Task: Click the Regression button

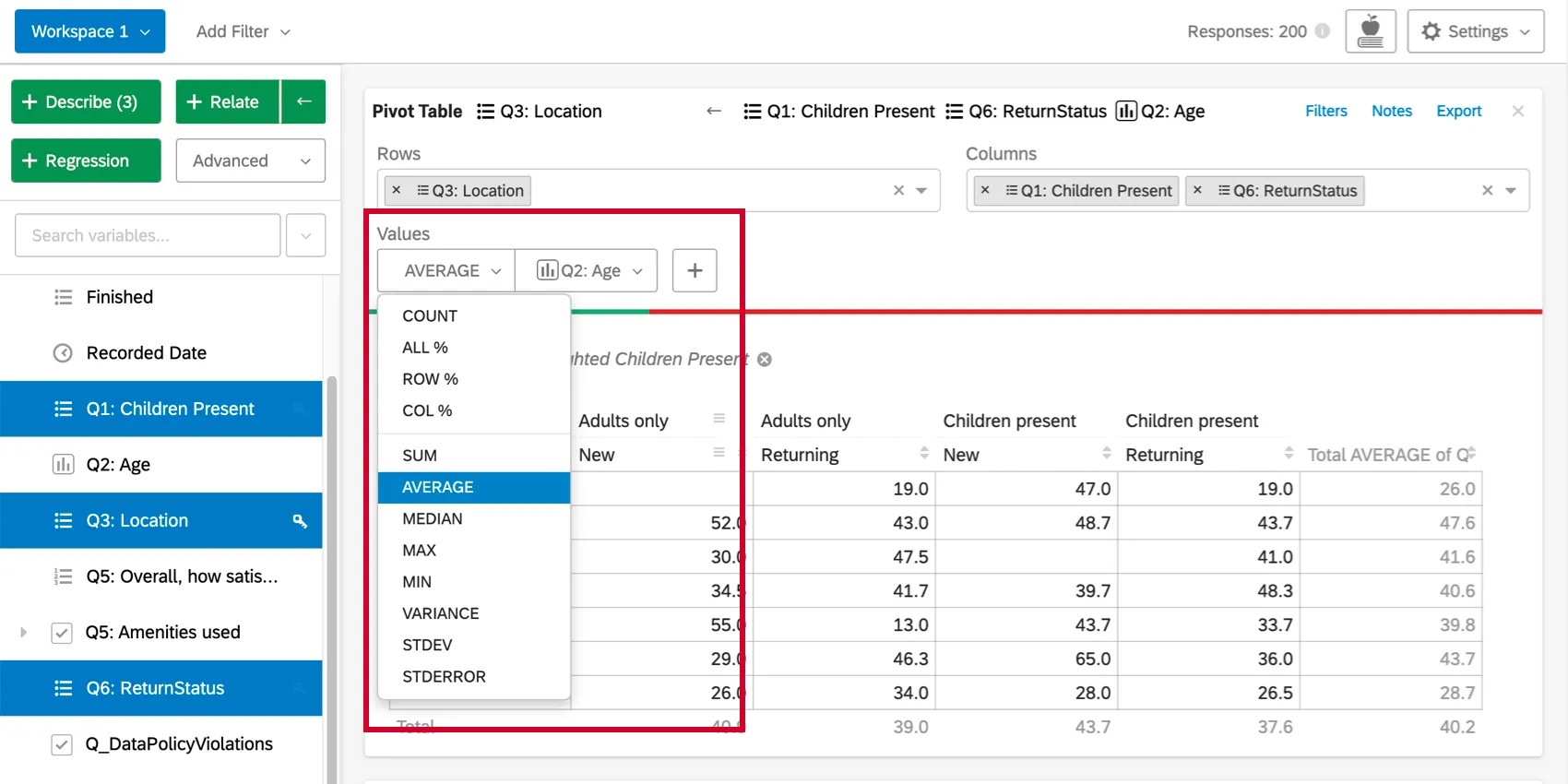Action: point(86,160)
